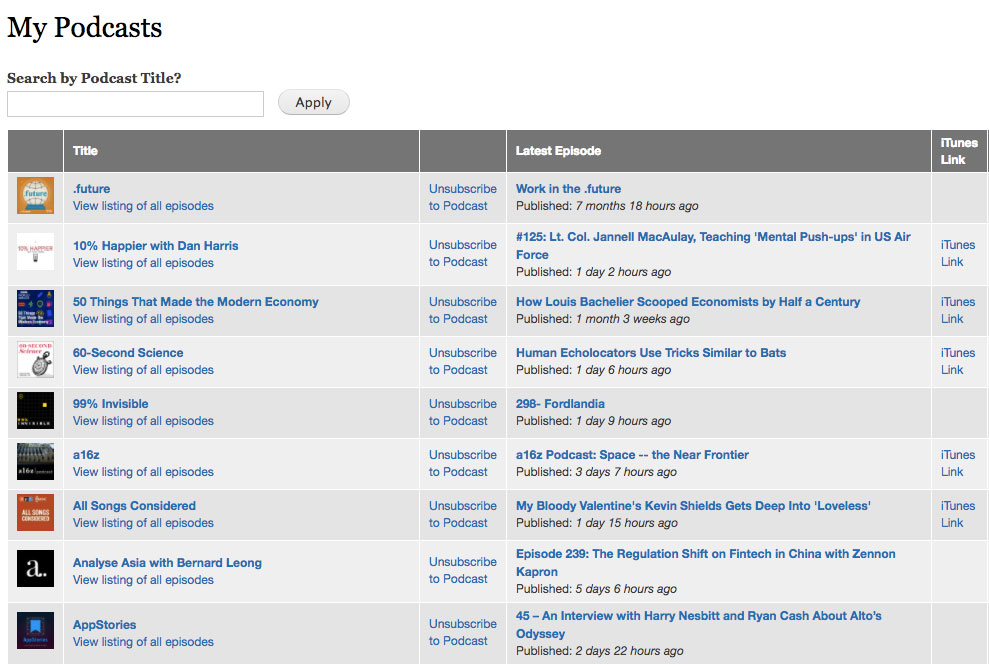View all episodes of 60-Second Science
Viewport: 989px width, 664px height.
(x=143, y=370)
